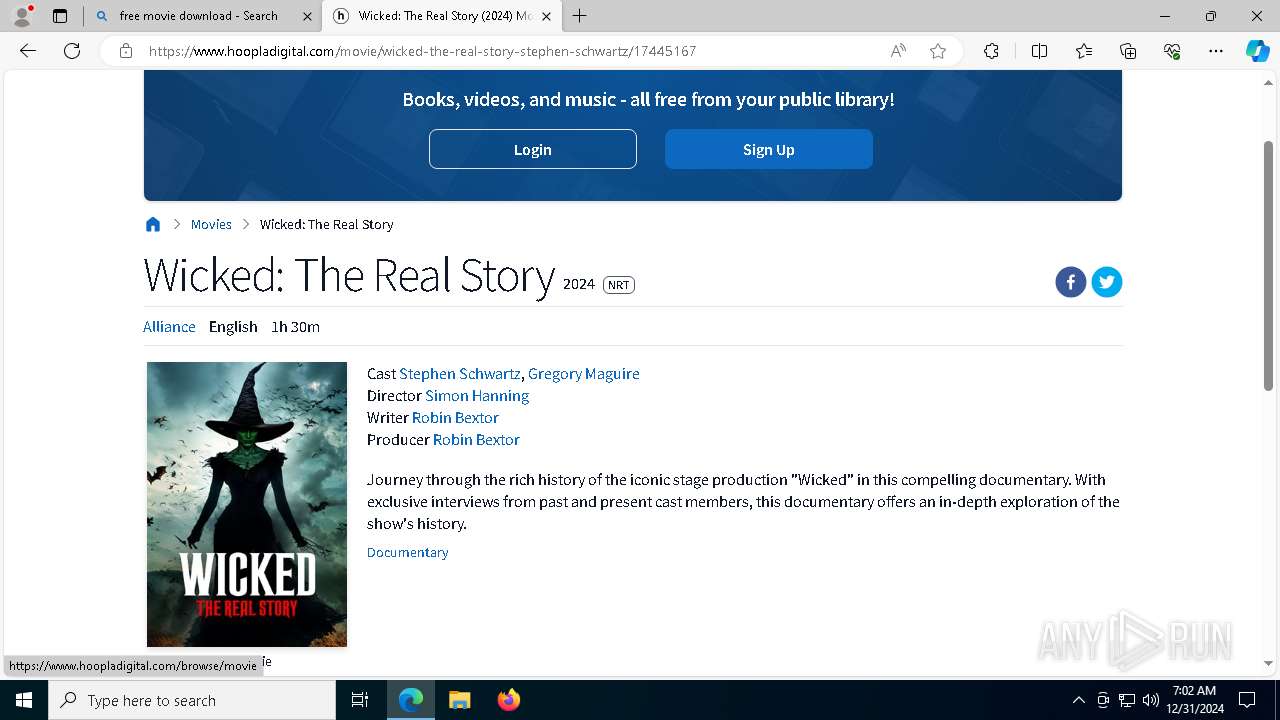Click the 1h 30m runtime text
The width and height of the screenshot is (1280, 720).
pyautogui.click(x=296, y=327)
